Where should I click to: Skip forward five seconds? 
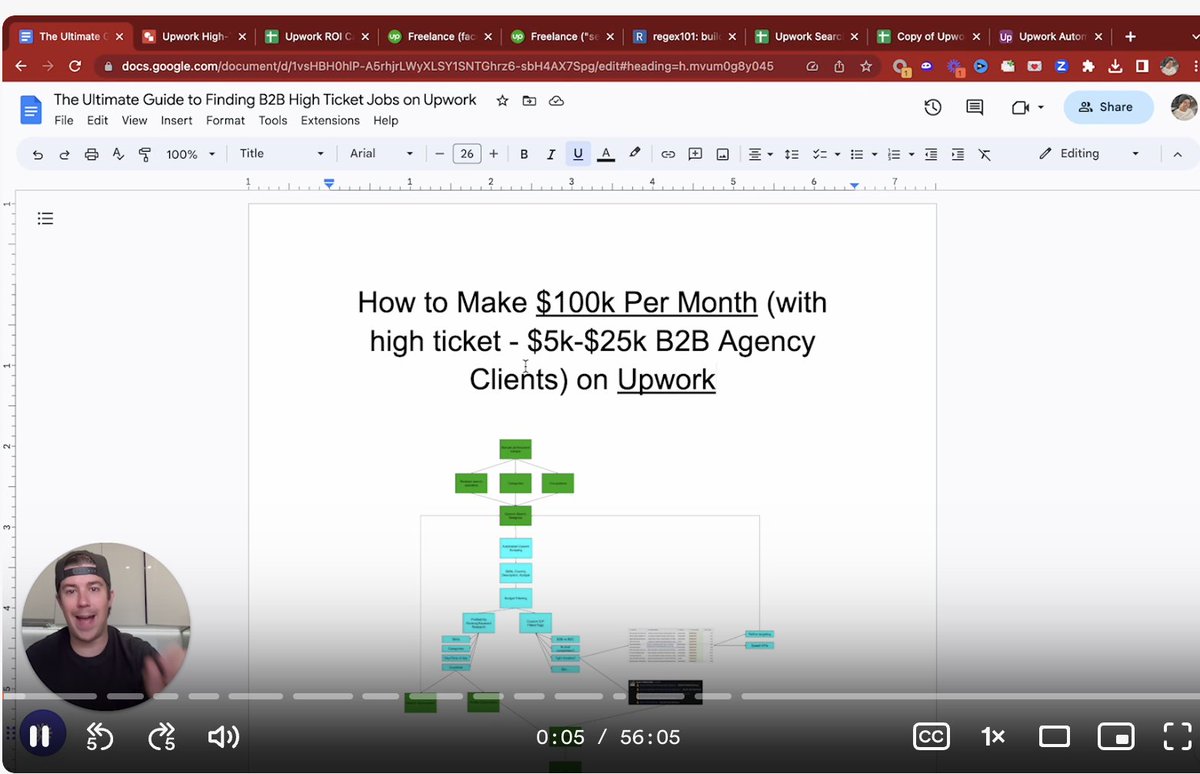pyautogui.click(x=161, y=737)
